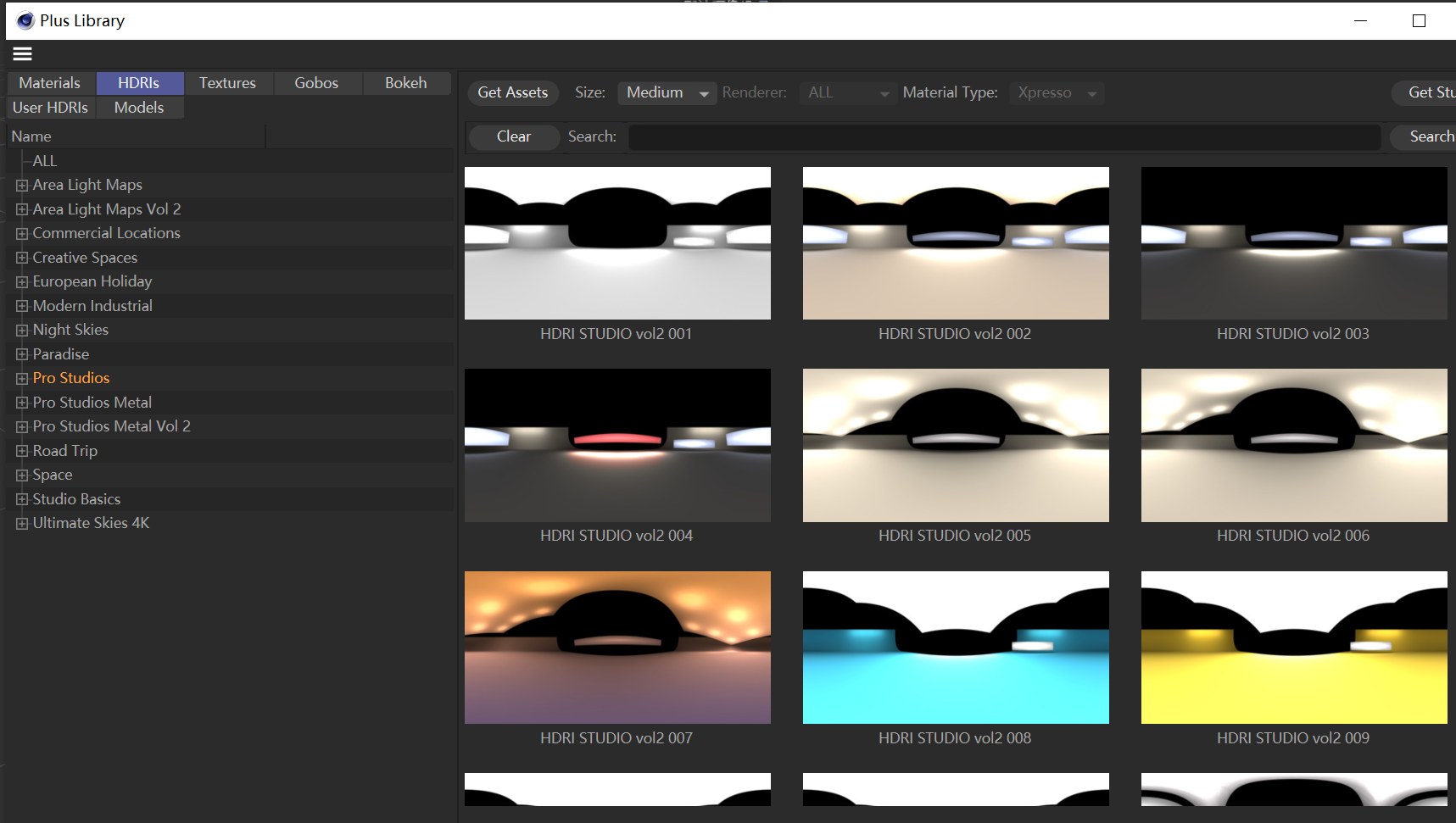Click the 'HDRI STUDIO vol2 001' caption

coord(616,334)
